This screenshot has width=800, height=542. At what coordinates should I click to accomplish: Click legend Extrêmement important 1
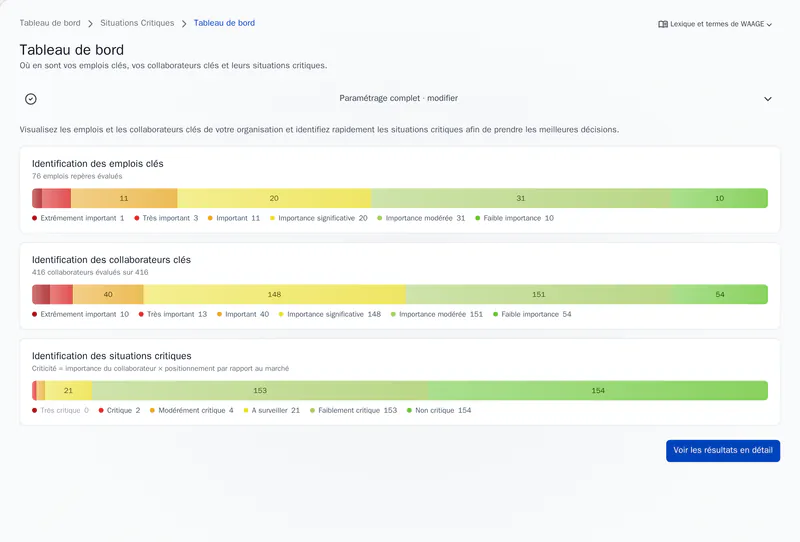point(78,218)
